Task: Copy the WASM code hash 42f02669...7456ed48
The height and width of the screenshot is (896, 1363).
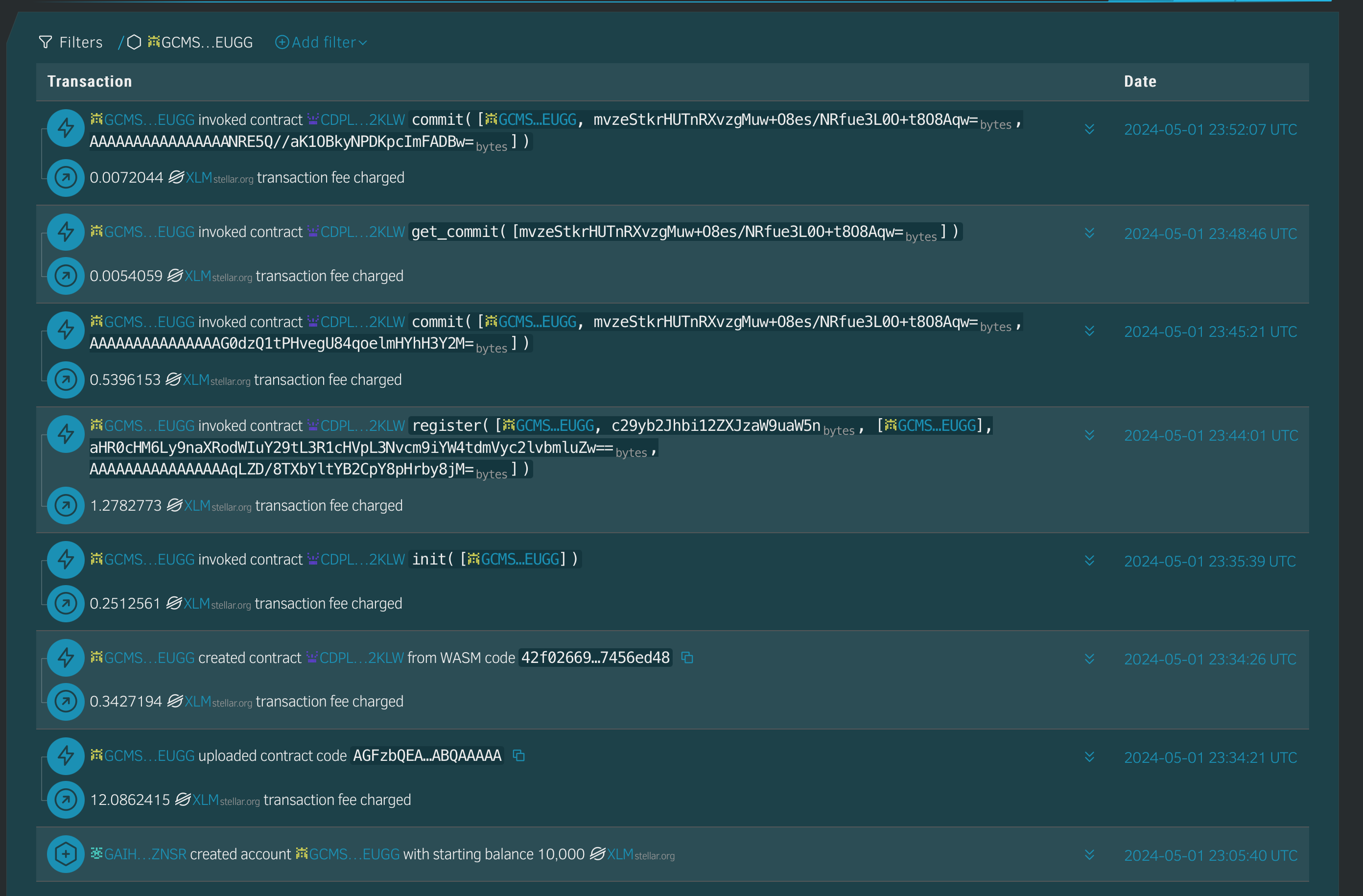Action: [x=687, y=658]
